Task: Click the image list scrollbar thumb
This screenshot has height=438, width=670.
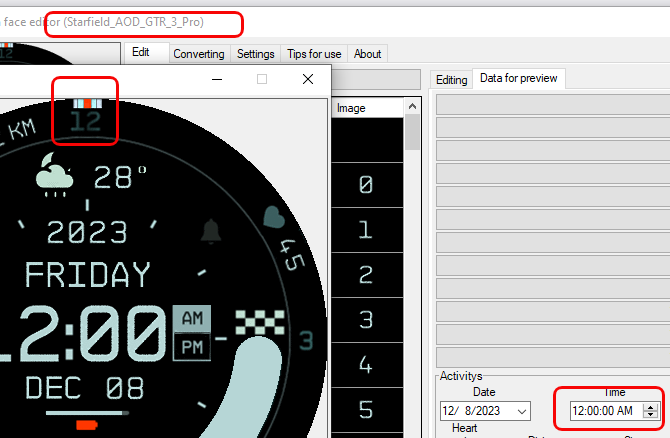Action: 412,132
